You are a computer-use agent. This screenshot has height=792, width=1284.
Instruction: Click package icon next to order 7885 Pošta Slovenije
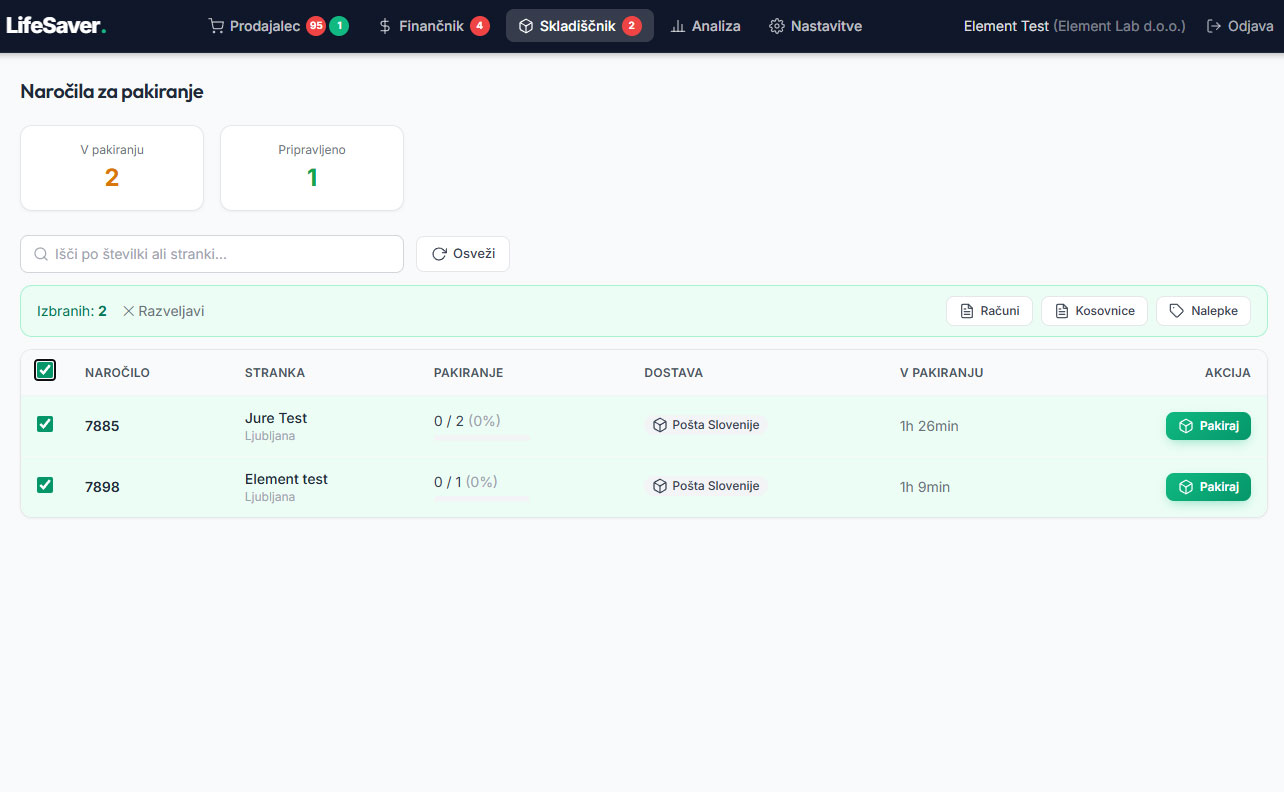660,425
